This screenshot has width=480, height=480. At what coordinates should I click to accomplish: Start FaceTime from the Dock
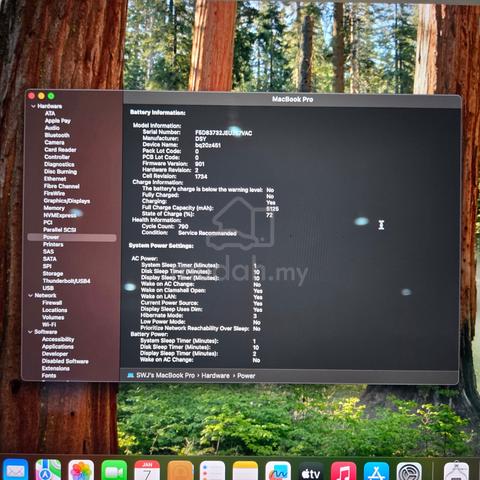(x=114, y=470)
